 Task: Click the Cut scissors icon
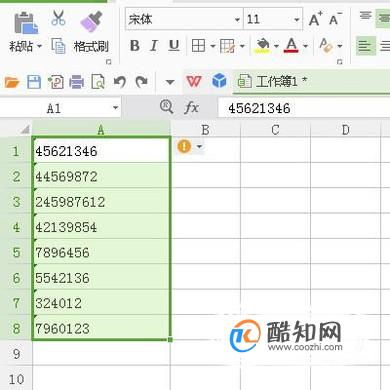[59, 18]
